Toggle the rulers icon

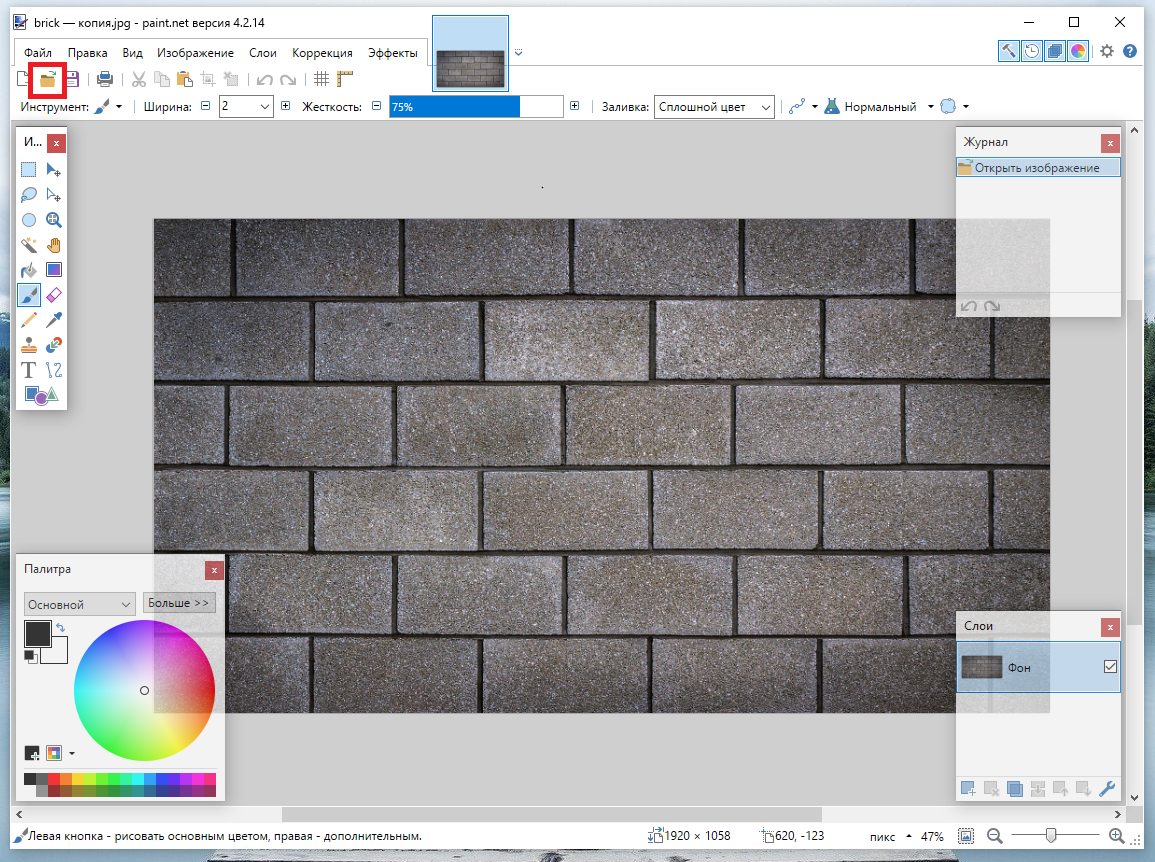(x=345, y=79)
